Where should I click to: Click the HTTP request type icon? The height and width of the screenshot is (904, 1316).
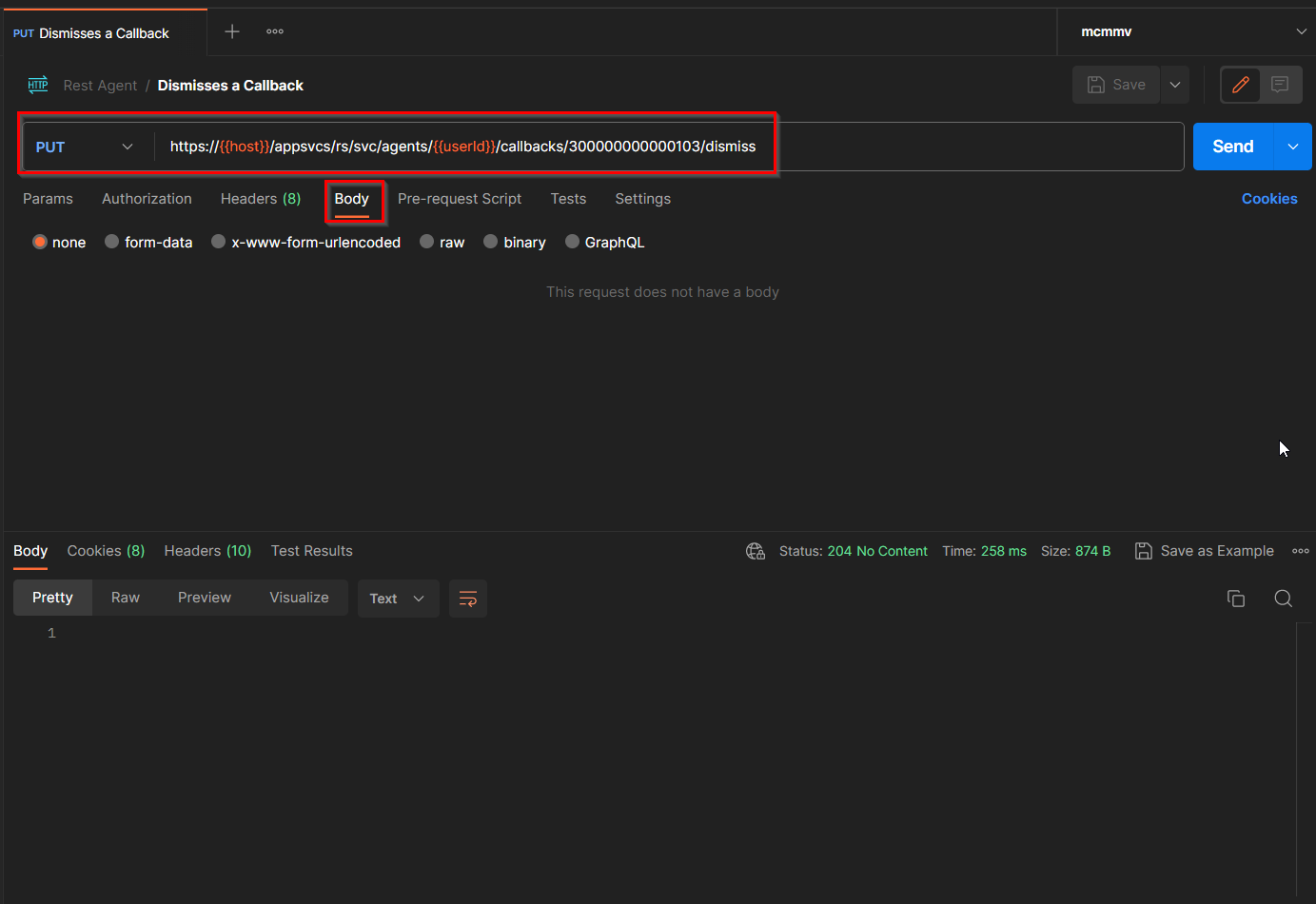(38, 85)
